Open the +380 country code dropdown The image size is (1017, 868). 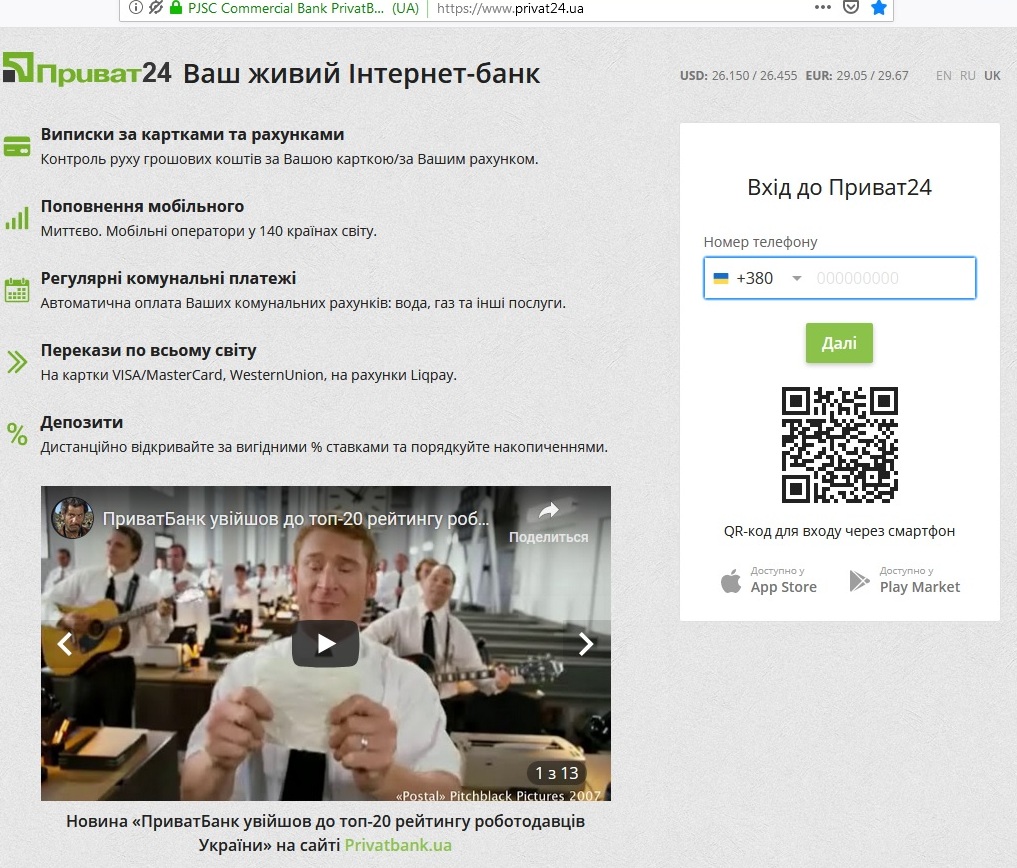coord(758,278)
